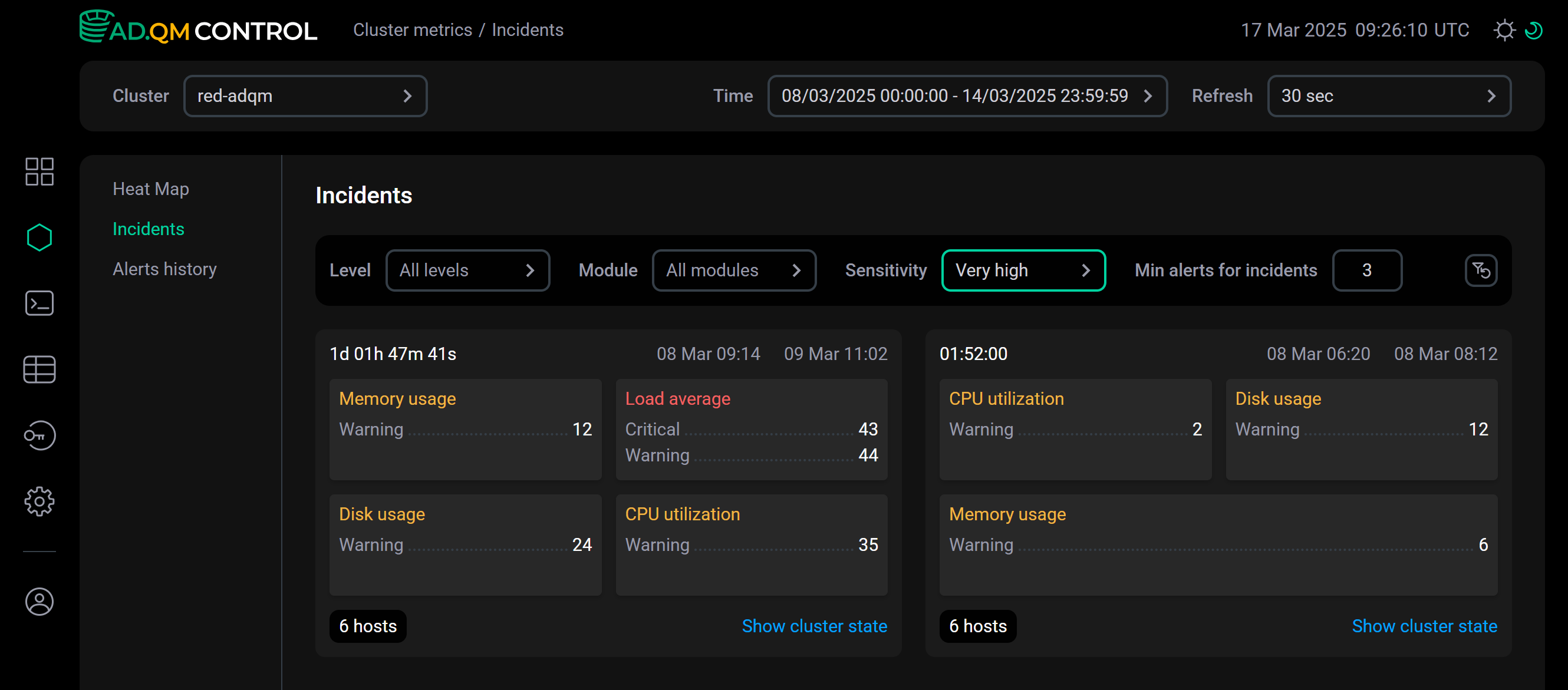Switch to light theme sun icon
The image size is (1568, 690).
tap(1504, 30)
